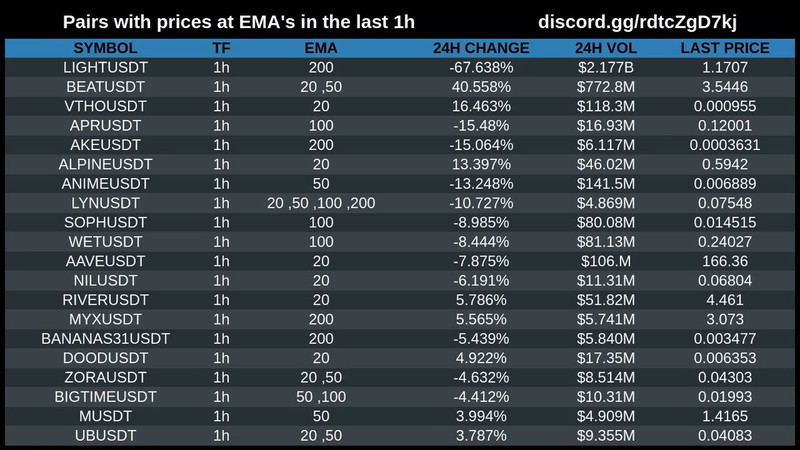Click the 166.36 last price value
The height and width of the screenshot is (450, 800).
pos(725,261)
